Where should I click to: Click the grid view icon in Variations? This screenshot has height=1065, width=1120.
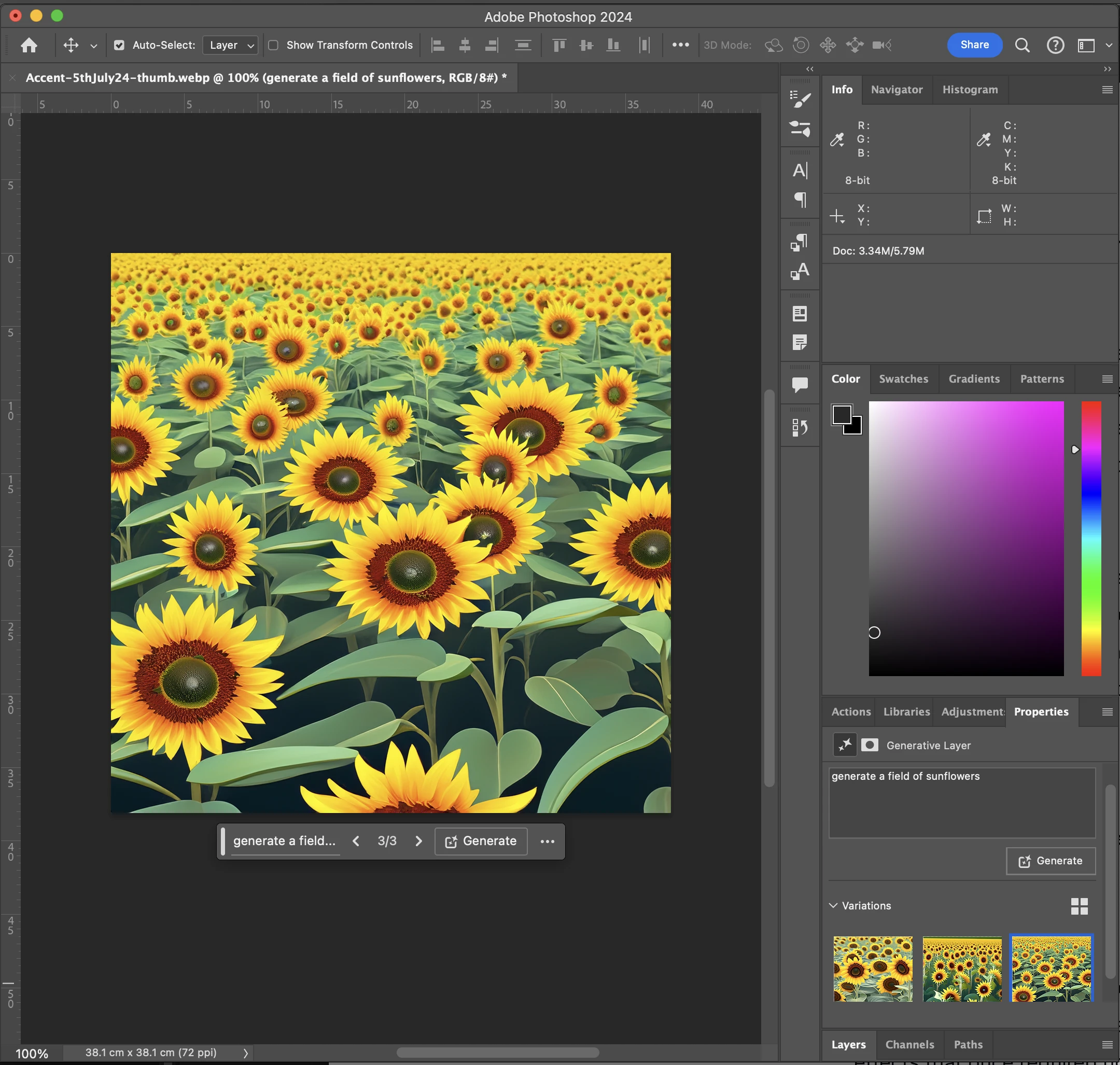pyautogui.click(x=1079, y=906)
